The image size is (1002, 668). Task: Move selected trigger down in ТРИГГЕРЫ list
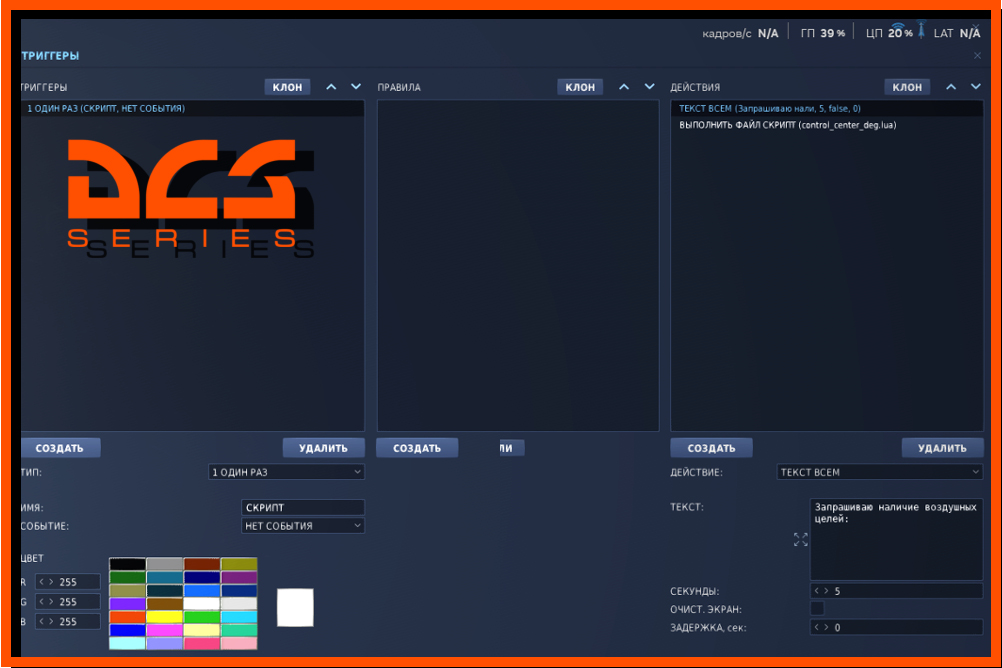pos(355,87)
